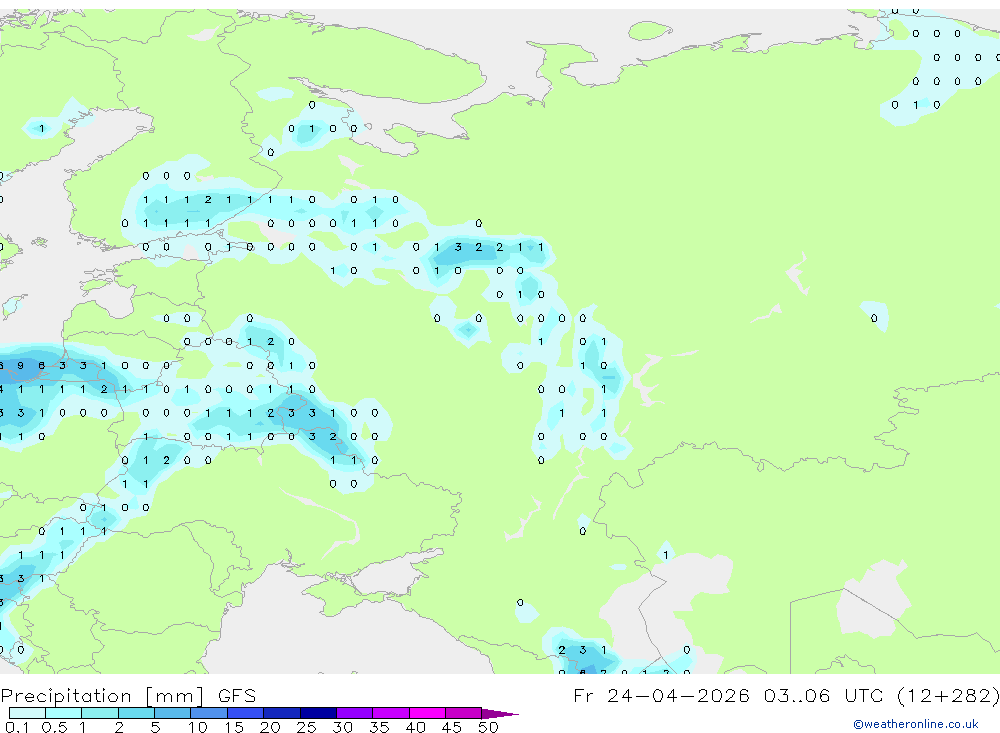Viewport: 1000px width, 733px height.
Task: Click the legend scale label "20"
Action: point(270,727)
